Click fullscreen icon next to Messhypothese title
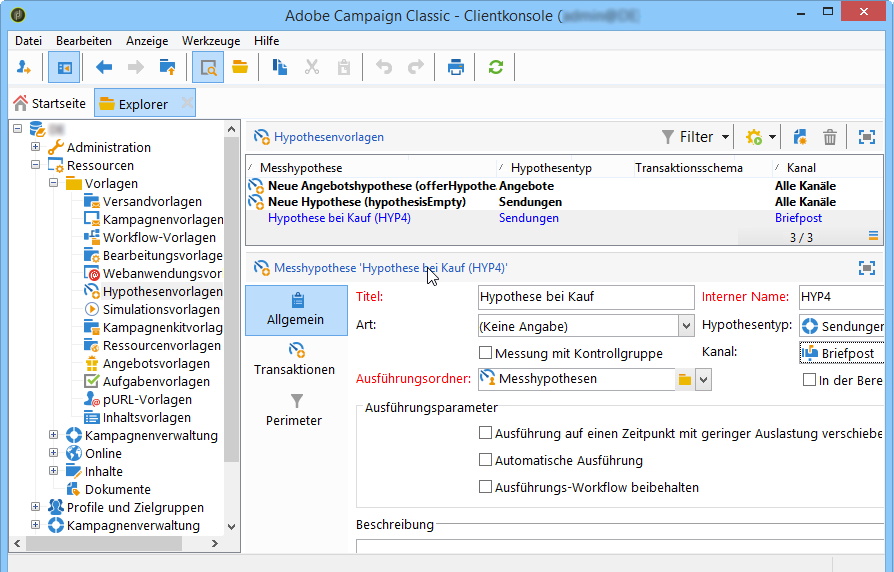894x572 pixels. pyautogui.click(x=867, y=268)
